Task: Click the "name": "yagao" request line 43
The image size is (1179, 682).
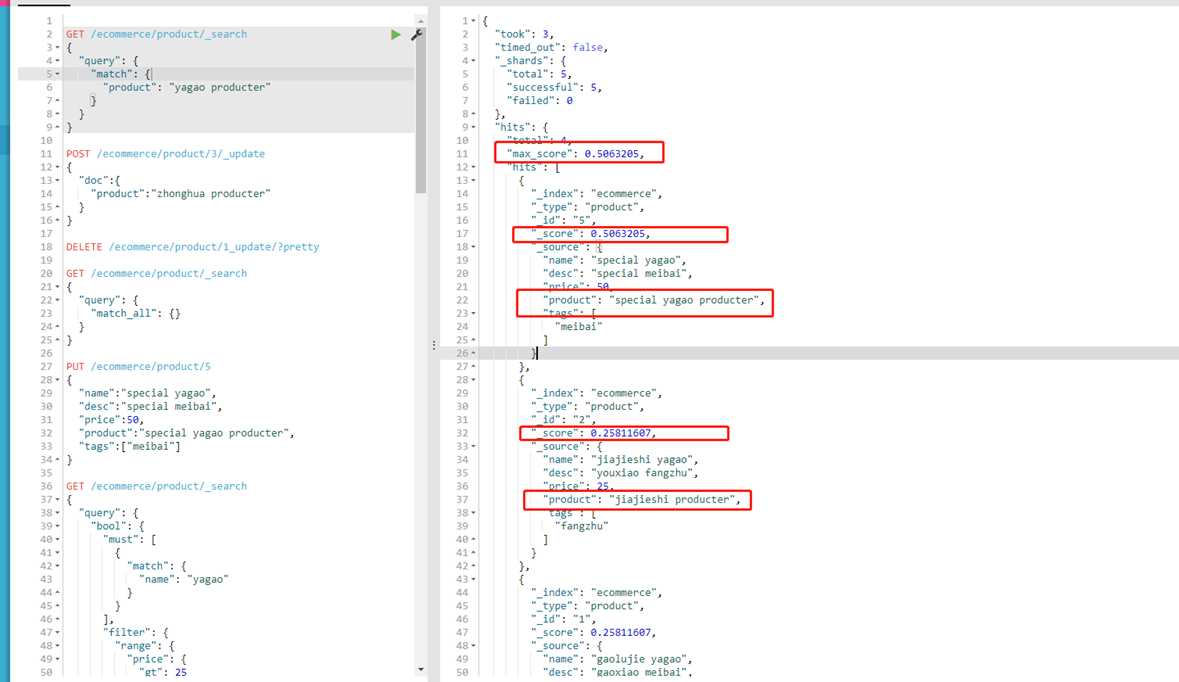Action: (x=183, y=580)
